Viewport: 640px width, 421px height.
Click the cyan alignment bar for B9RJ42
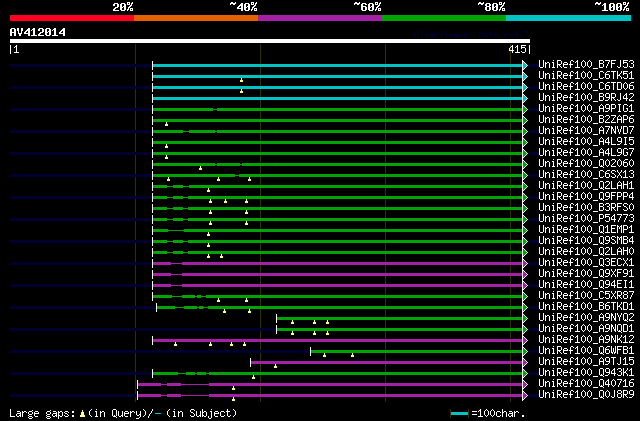(x=338, y=98)
